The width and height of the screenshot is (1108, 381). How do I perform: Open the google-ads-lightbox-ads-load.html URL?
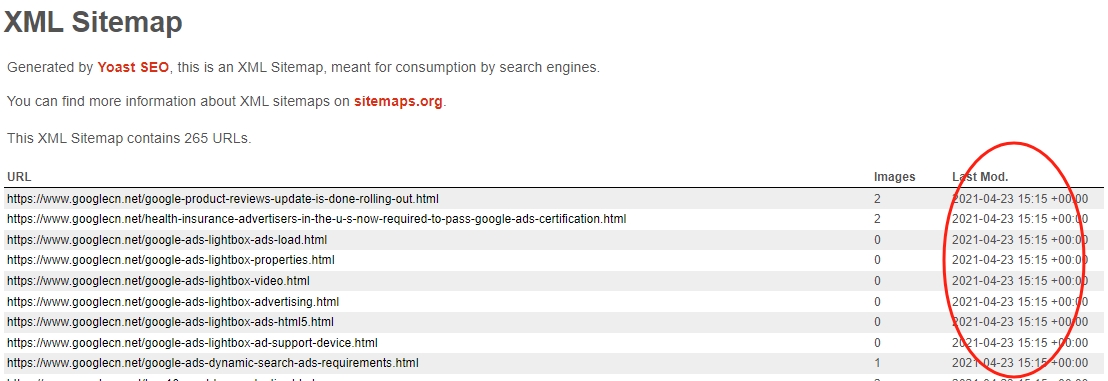[167, 240]
